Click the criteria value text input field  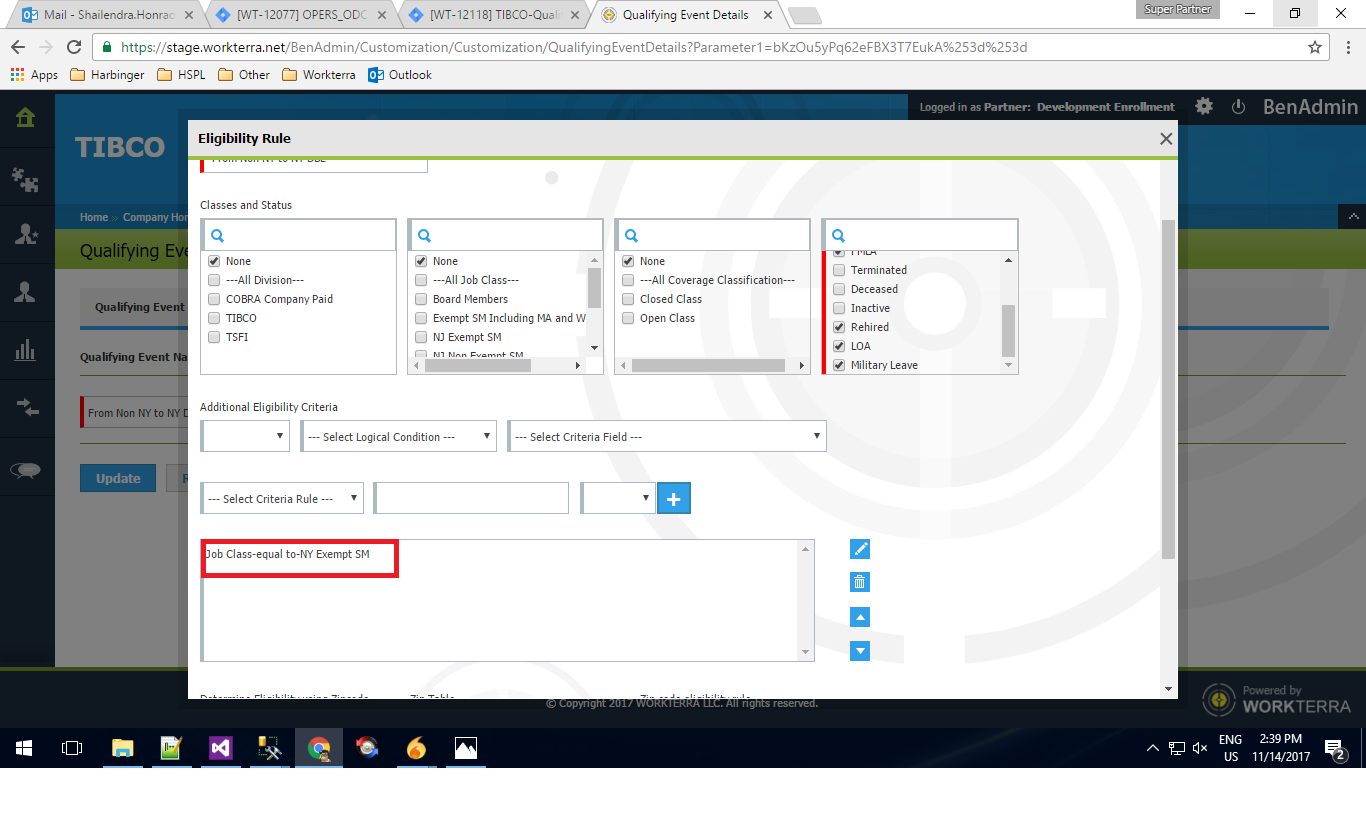click(471, 498)
